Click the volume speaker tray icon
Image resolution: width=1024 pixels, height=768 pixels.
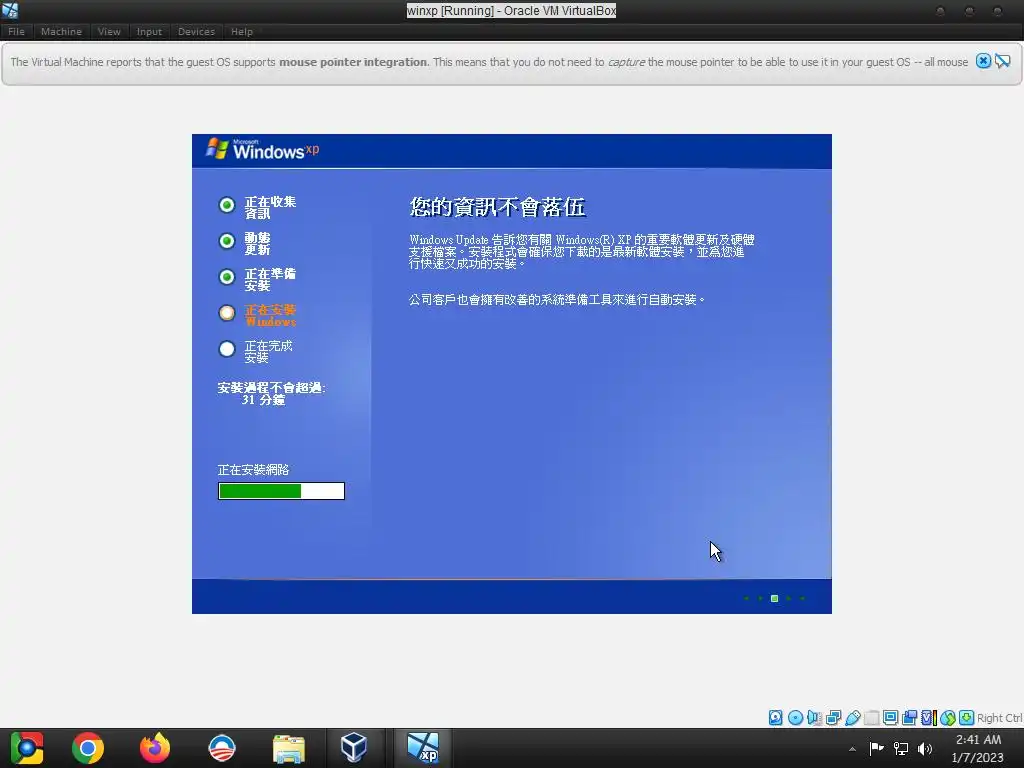pos(925,748)
